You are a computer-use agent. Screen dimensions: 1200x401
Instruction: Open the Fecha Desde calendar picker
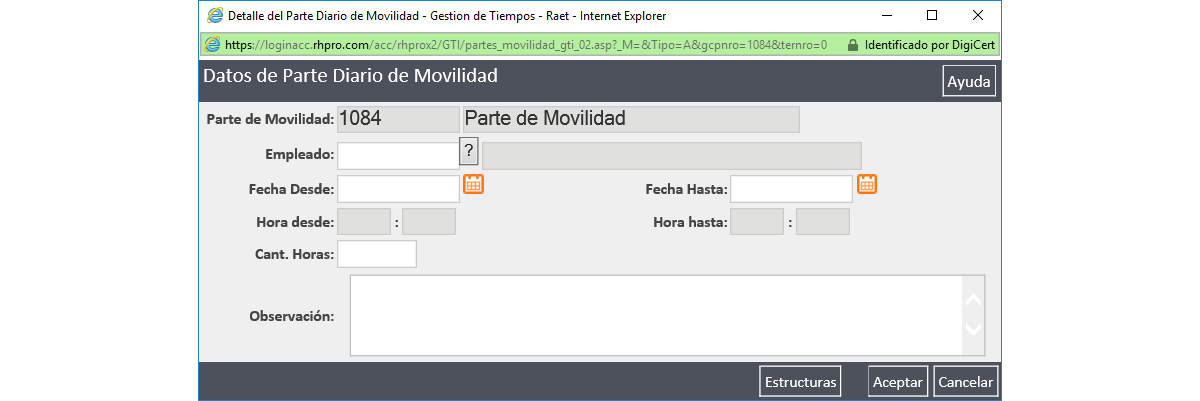[474, 184]
